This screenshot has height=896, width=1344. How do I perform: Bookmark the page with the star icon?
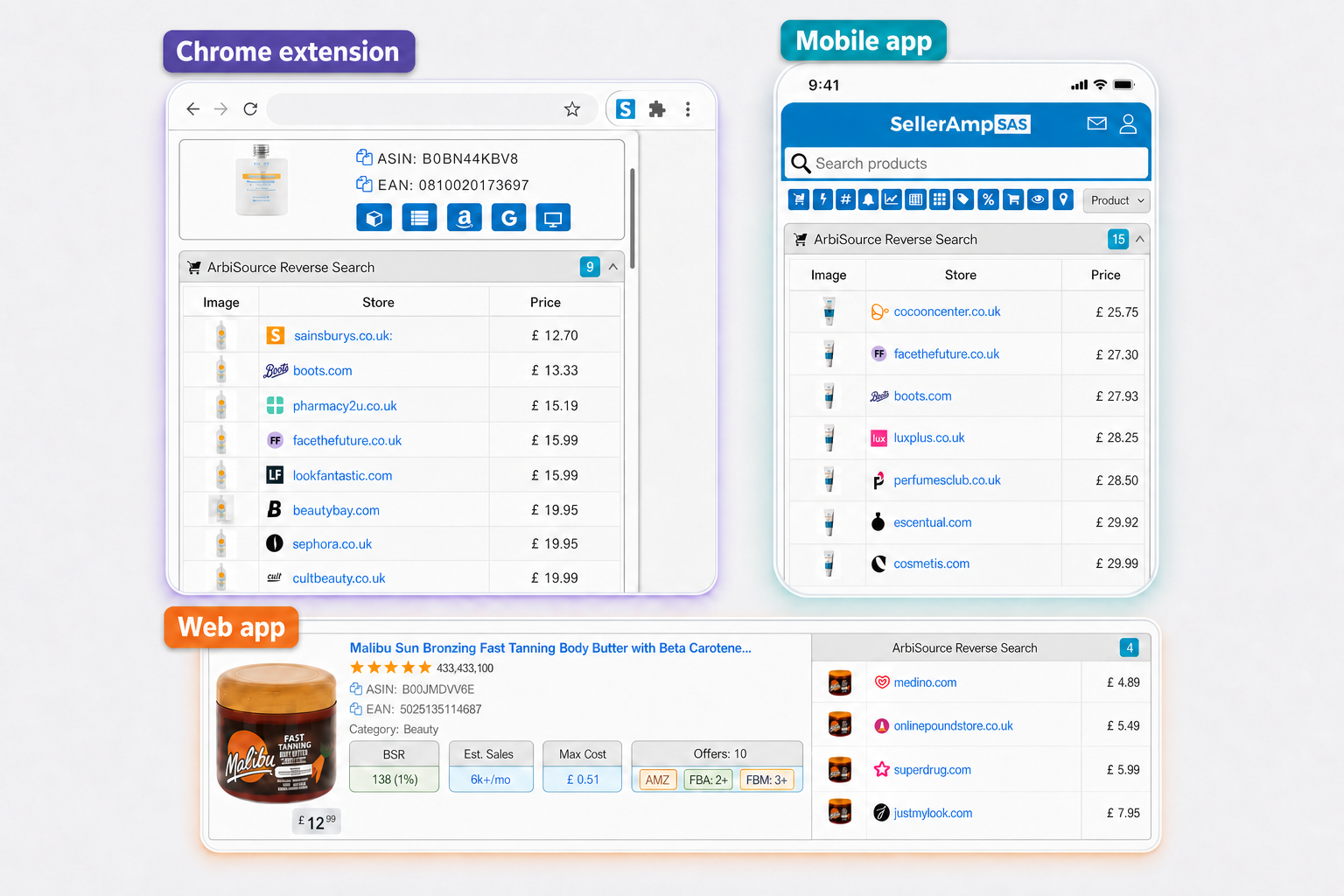pyautogui.click(x=572, y=109)
